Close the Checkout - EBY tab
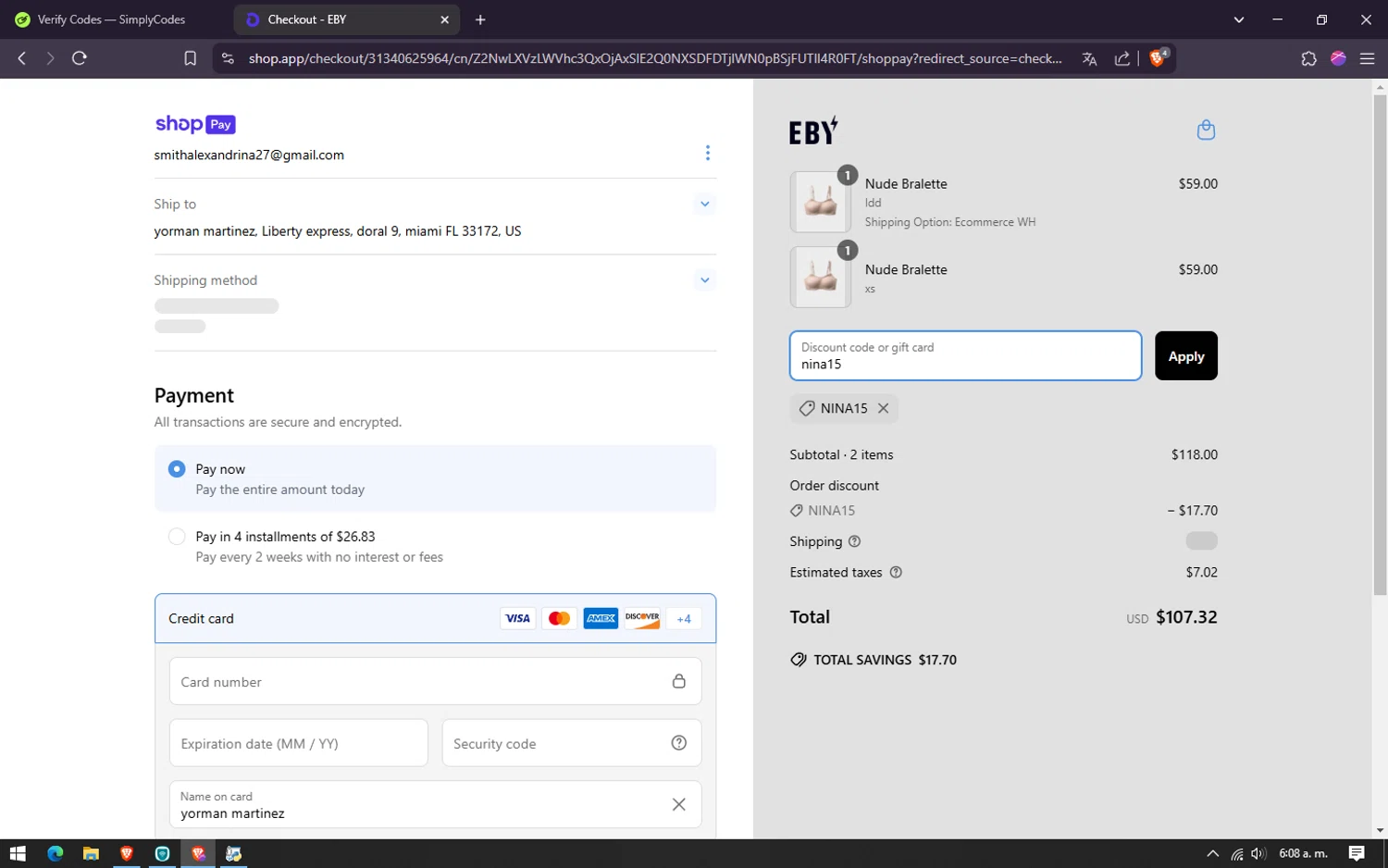Viewport: 1388px width, 868px height. tap(444, 19)
